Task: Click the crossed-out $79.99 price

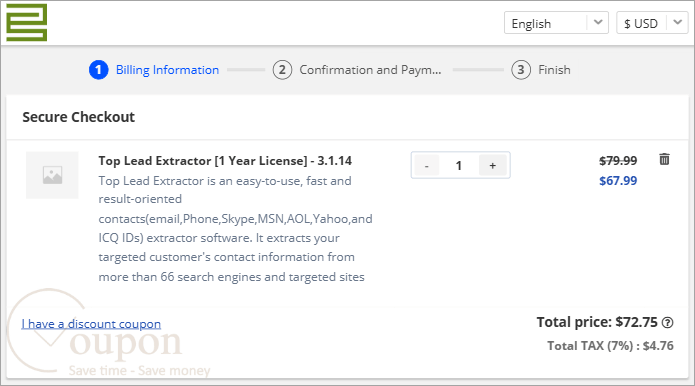Action: [x=618, y=160]
